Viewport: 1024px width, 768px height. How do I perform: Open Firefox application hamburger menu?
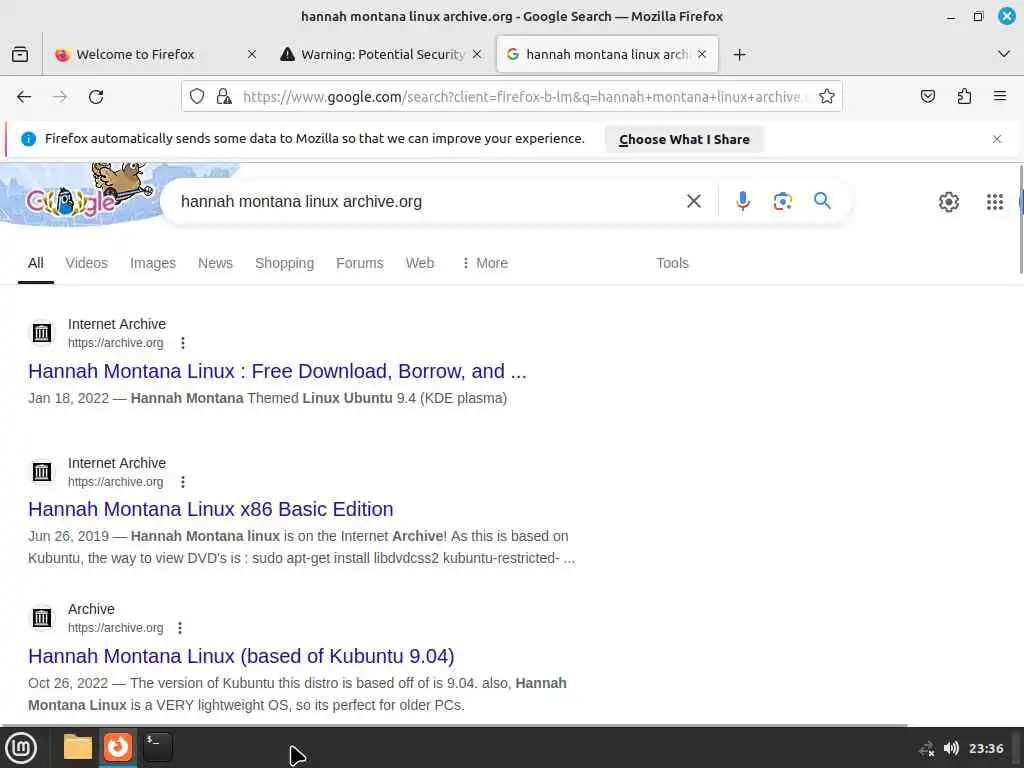coord(1000,97)
